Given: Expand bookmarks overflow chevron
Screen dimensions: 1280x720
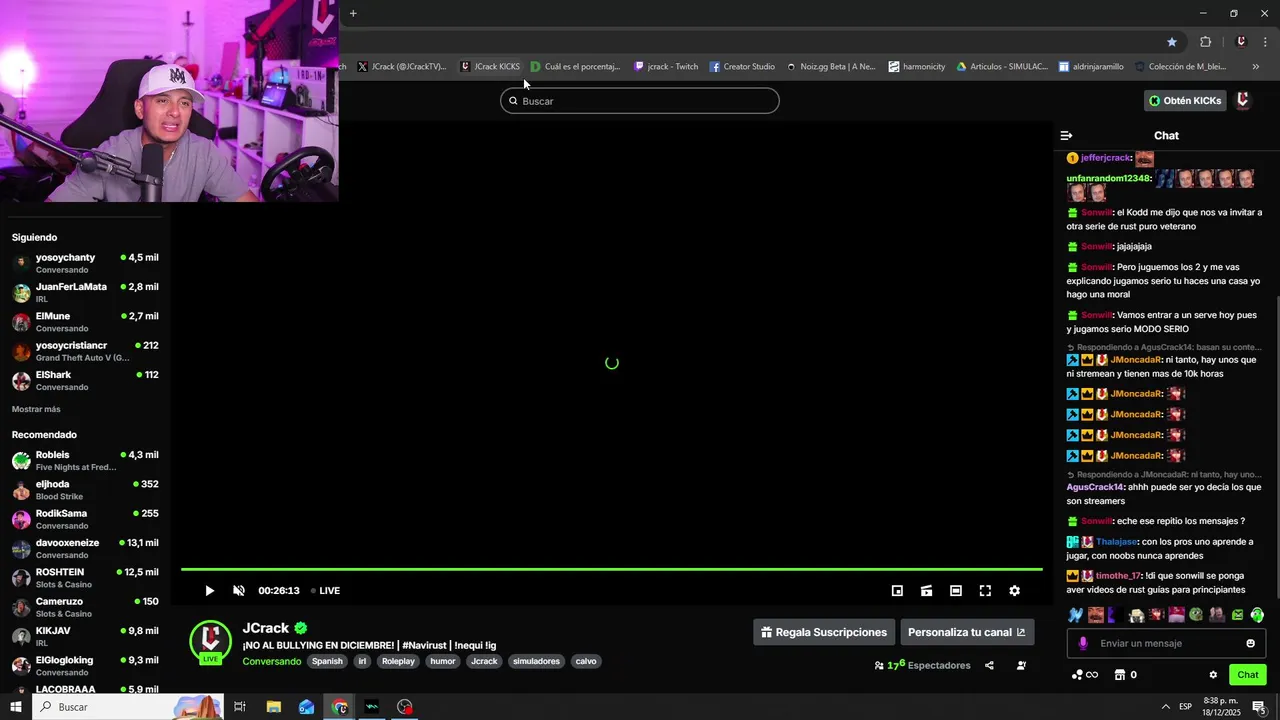Looking at the screenshot, I should 1256,67.
